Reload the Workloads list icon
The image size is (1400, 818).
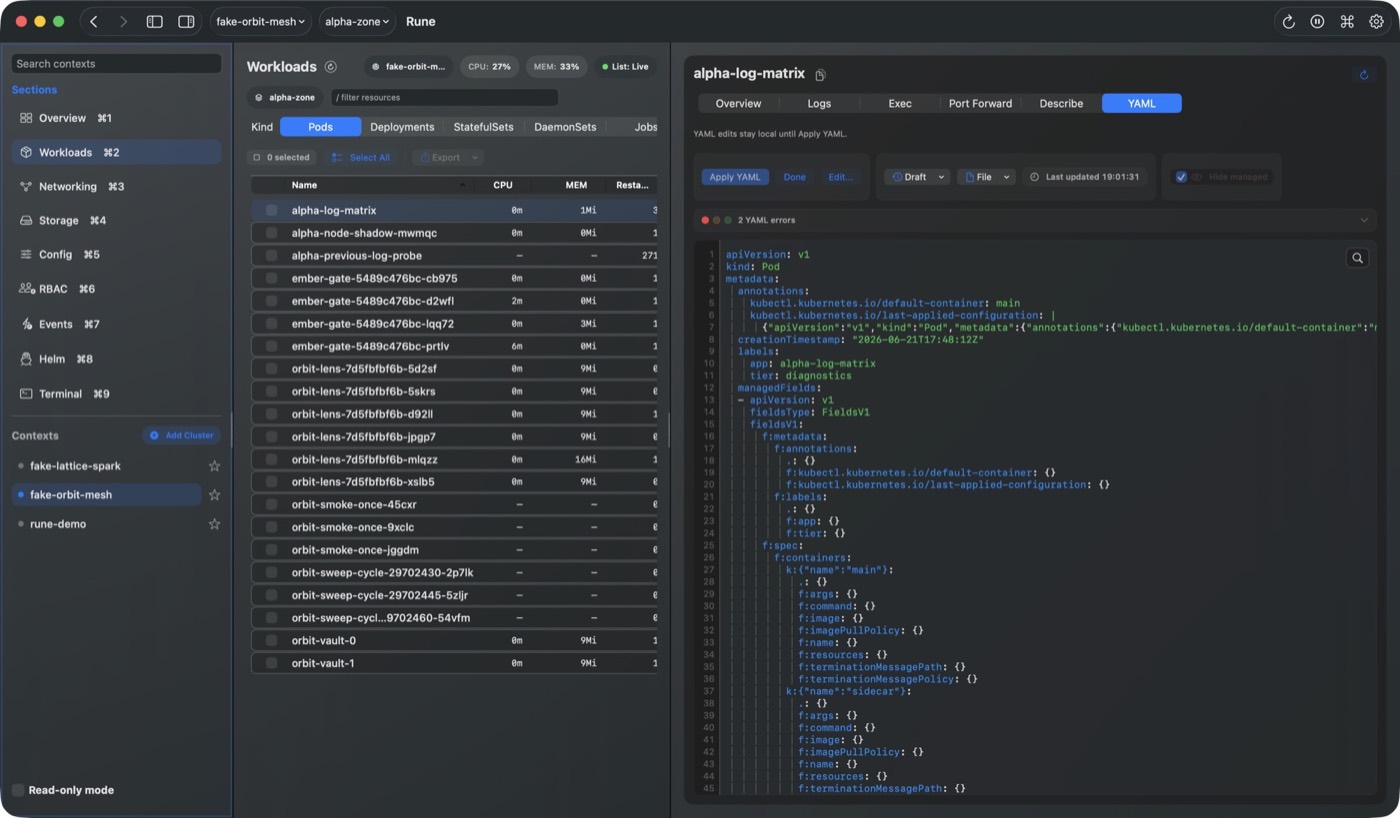pos(330,67)
